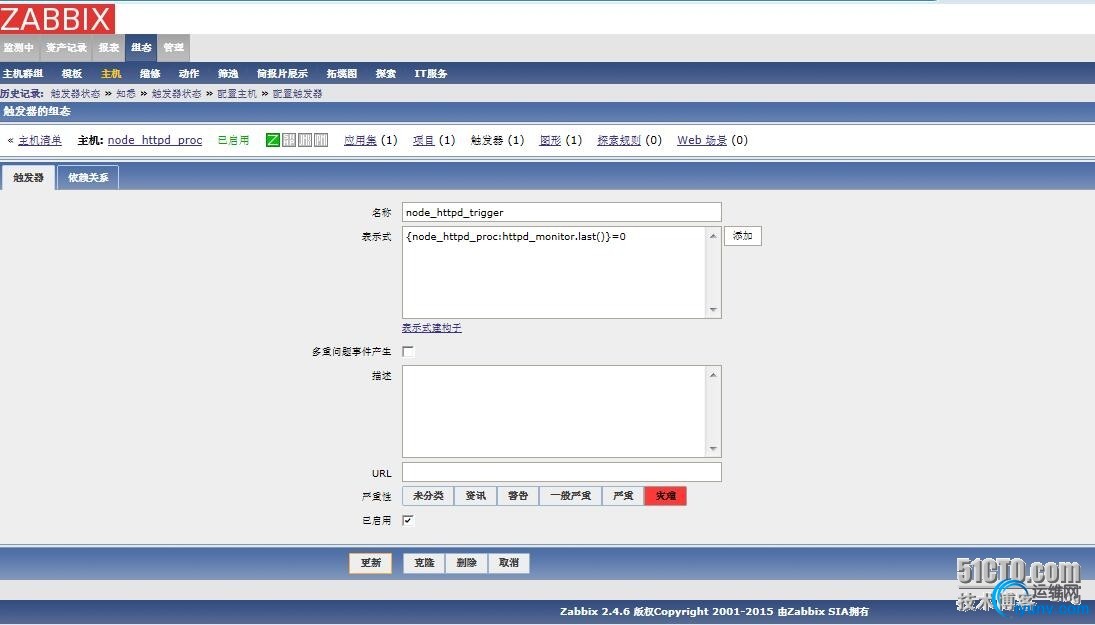The height and width of the screenshot is (625, 1095).
Task: Go to IT服务 submenu
Action: pyautogui.click(x=430, y=73)
